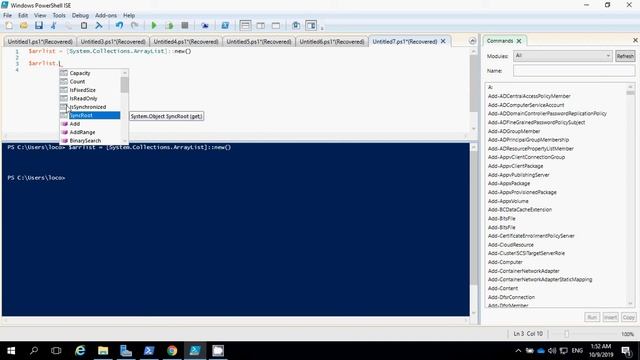Screen dimensions: 640x360
Task: Open Google Chrome from the taskbar
Action: pyautogui.click(x=172, y=351)
